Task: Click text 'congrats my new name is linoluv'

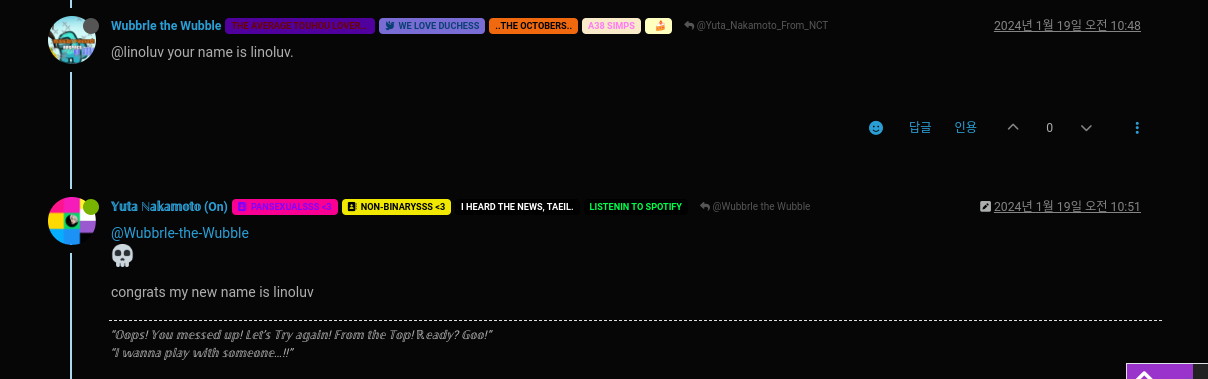Action: 213,292
